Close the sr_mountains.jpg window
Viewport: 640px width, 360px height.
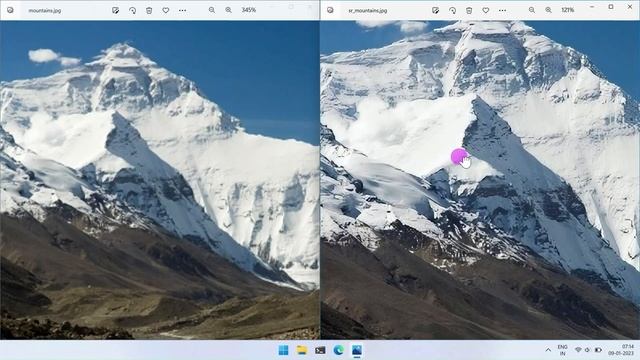(x=630, y=7)
